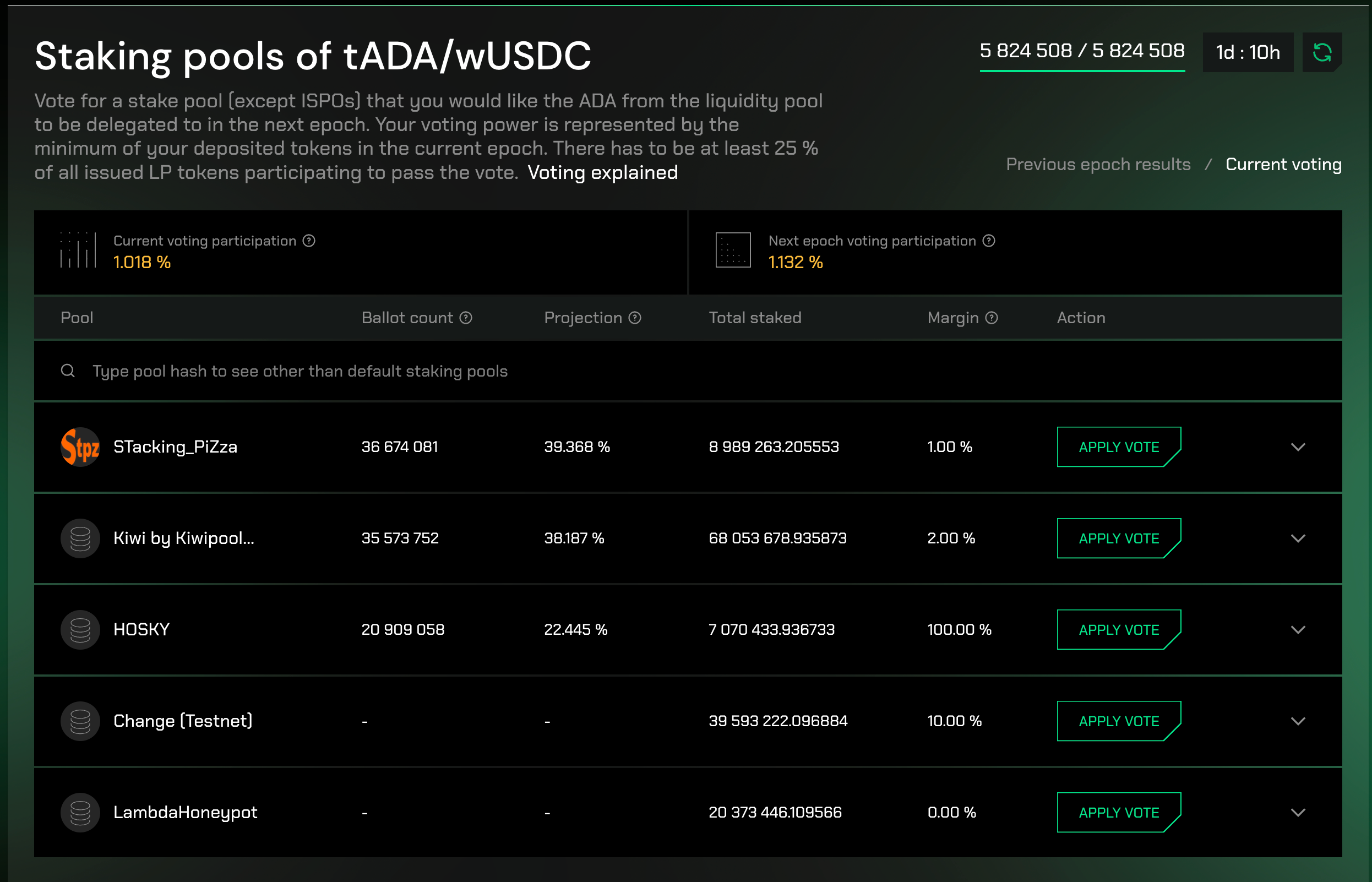This screenshot has height=882, width=1372.
Task: Click total staked 8 989 263.205553
Action: [x=774, y=447]
